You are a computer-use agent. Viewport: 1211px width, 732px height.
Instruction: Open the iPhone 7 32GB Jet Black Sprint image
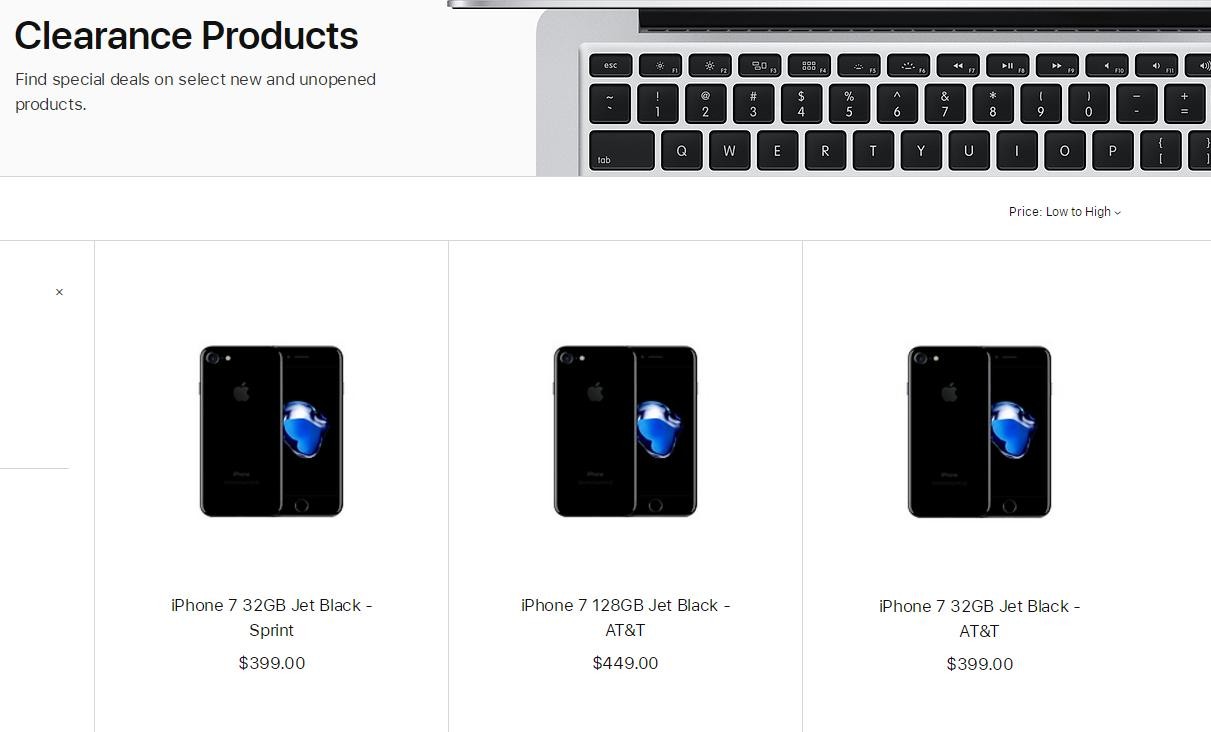tap(271, 431)
